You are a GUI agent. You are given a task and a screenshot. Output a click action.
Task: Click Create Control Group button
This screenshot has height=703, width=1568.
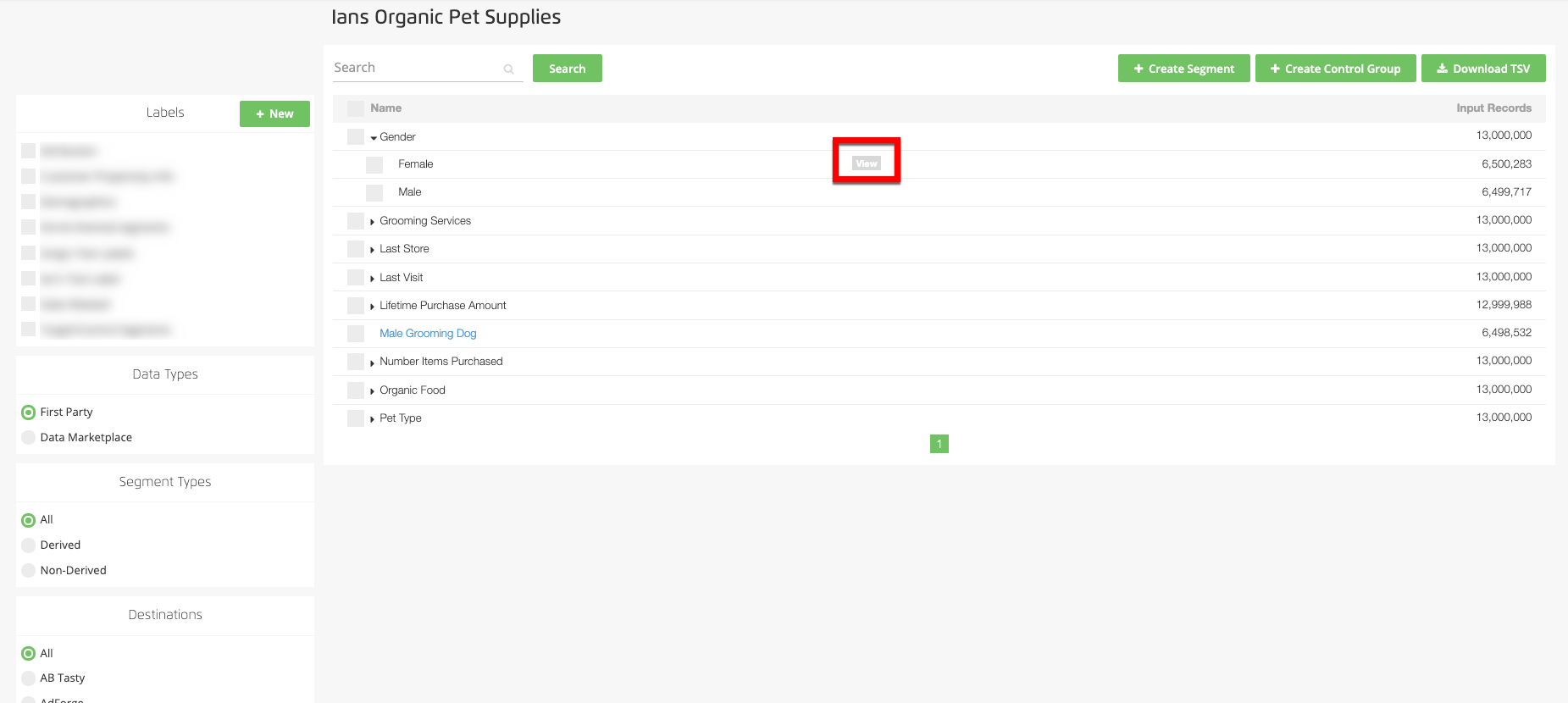point(1335,69)
